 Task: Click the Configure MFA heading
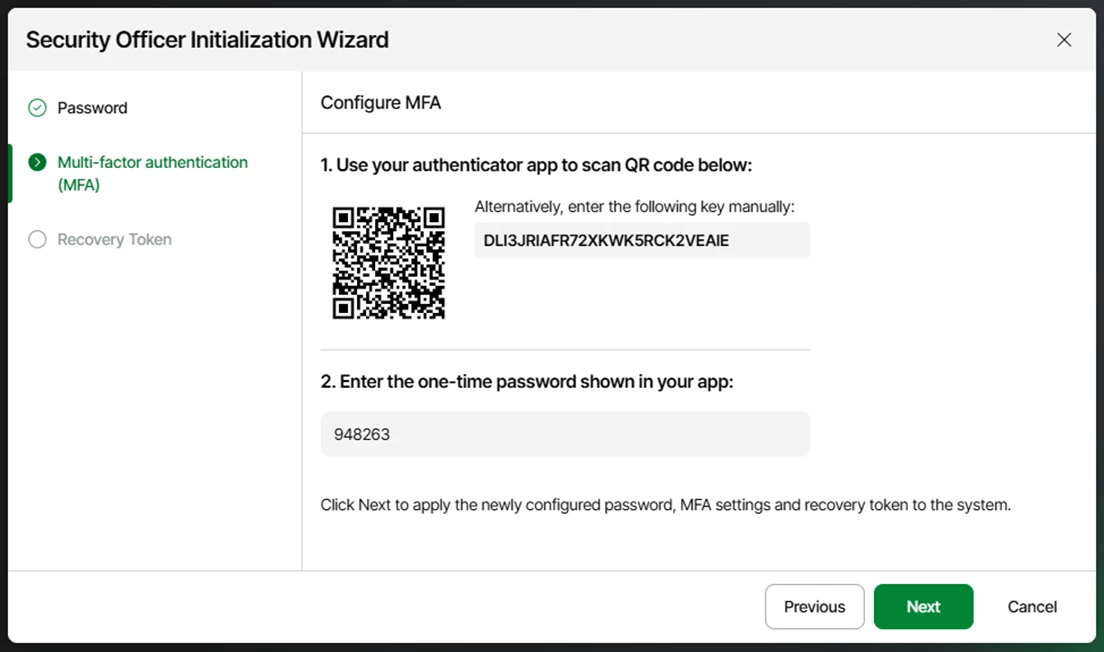(380, 103)
